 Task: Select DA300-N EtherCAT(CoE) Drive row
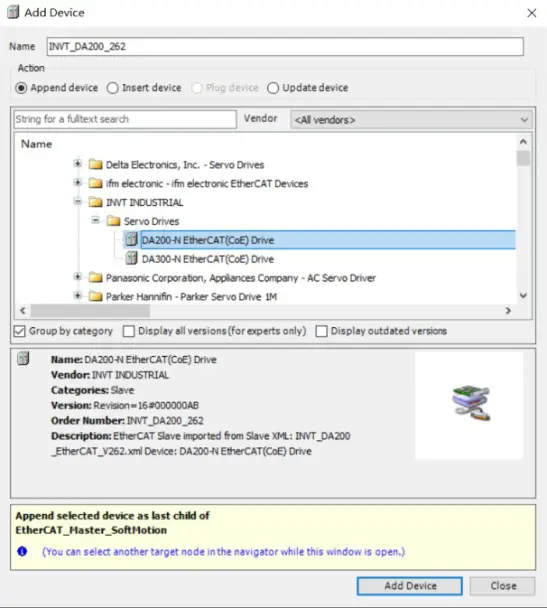pyautogui.click(x=208, y=259)
